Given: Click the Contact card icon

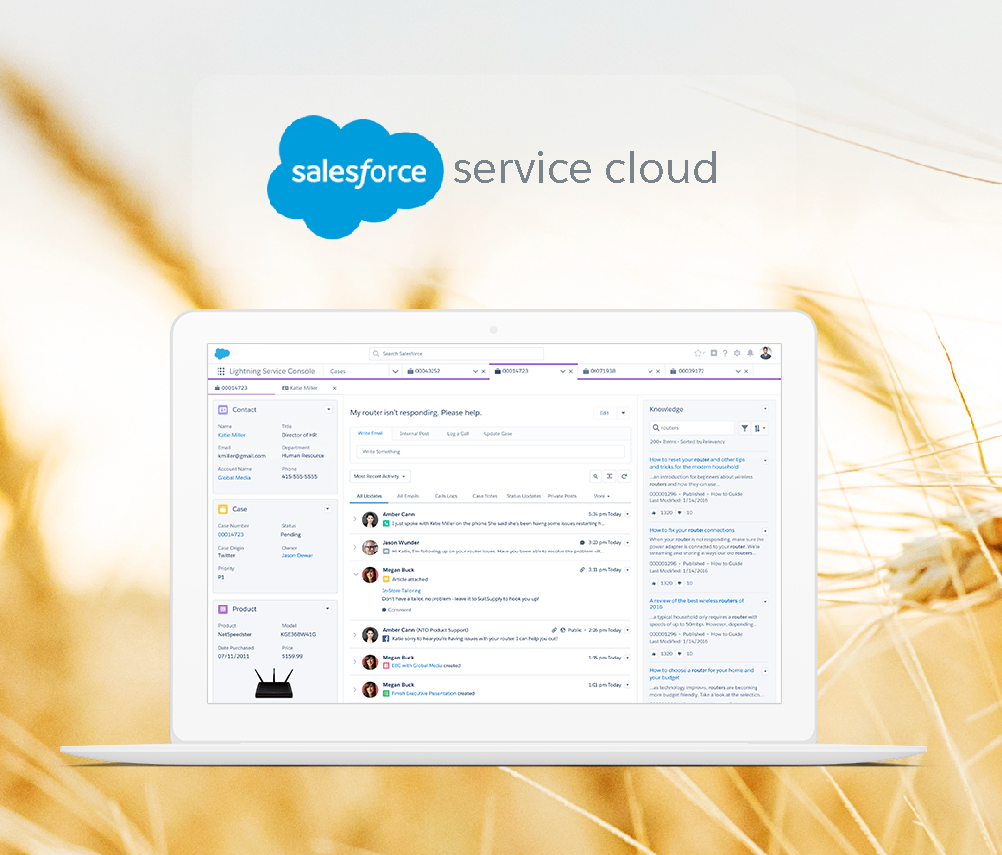Looking at the screenshot, I should pyautogui.click(x=223, y=410).
